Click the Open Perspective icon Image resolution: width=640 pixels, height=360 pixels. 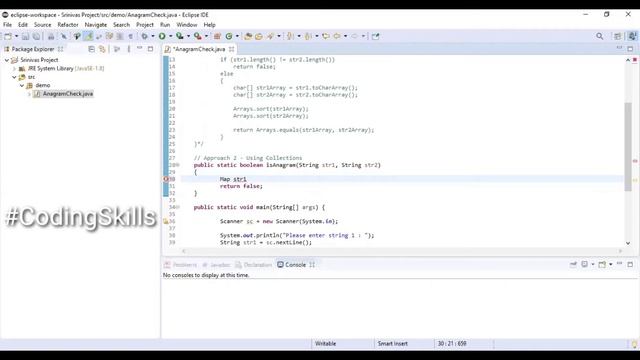click(x=618, y=36)
